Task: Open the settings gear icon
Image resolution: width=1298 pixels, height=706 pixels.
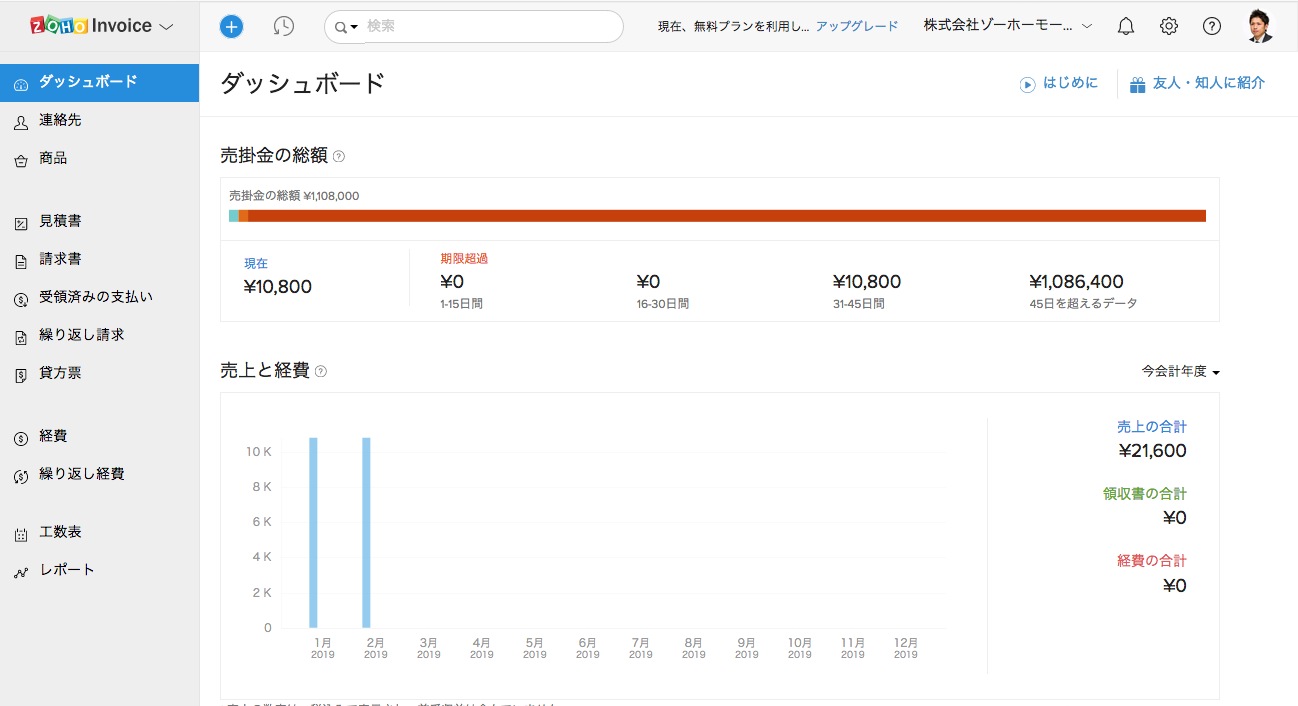Action: pyautogui.click(x=1169, y=27)
